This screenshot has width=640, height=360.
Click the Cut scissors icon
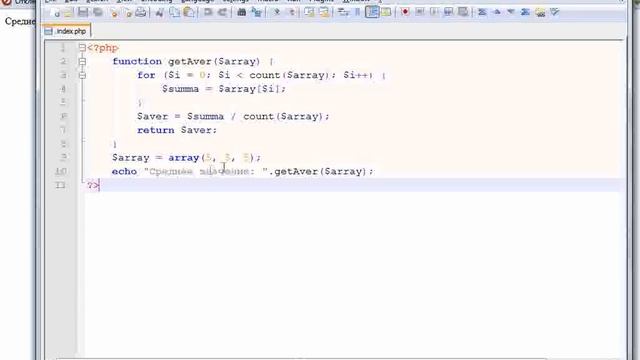point(159,12)
